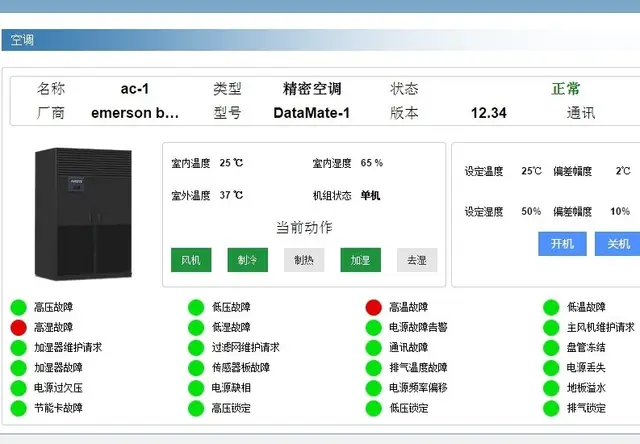
Task: Click the 低湿故障 status light
Action: coord(196,327)
